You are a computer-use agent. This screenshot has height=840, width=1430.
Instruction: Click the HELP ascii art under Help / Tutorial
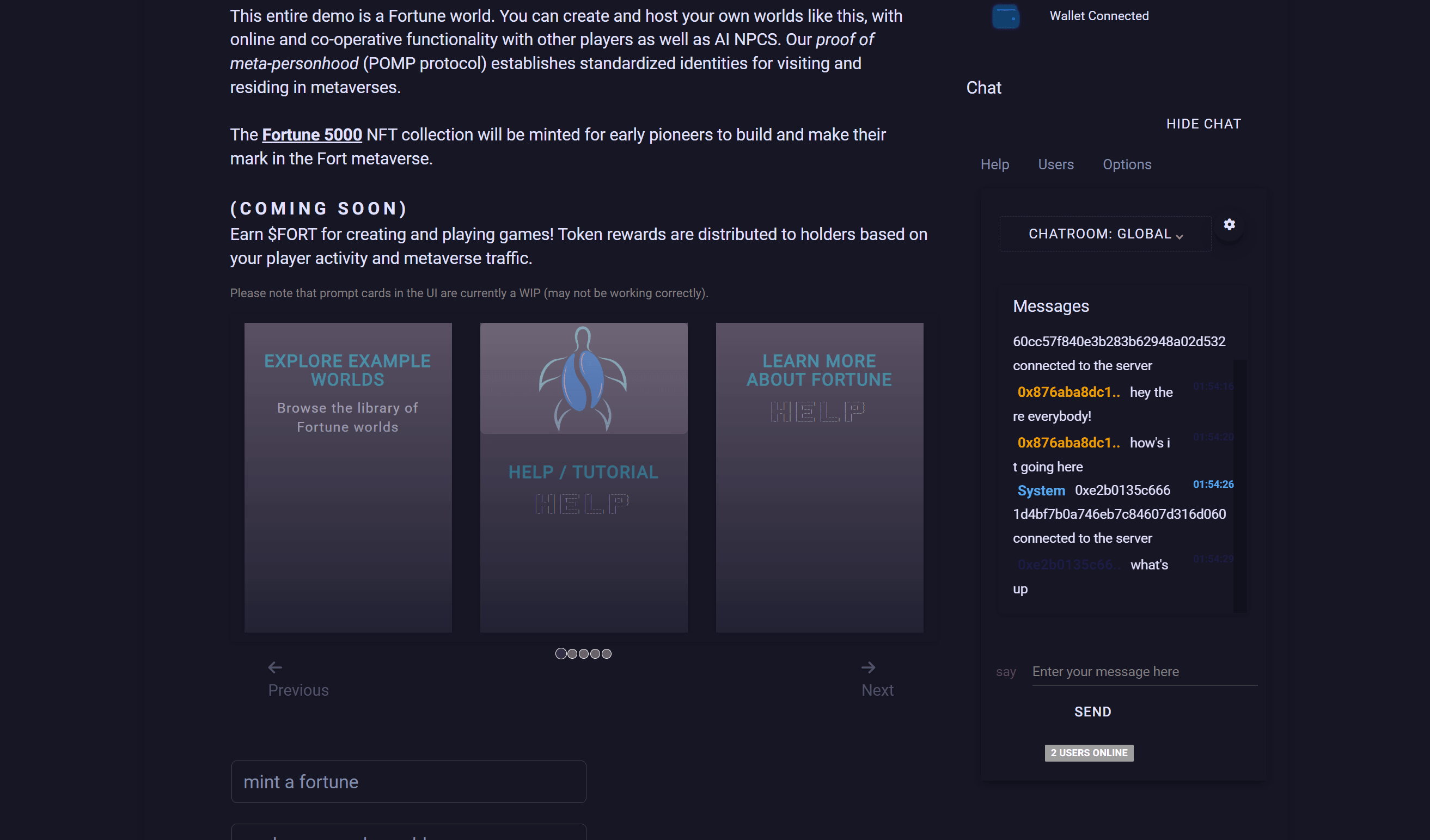582,504
